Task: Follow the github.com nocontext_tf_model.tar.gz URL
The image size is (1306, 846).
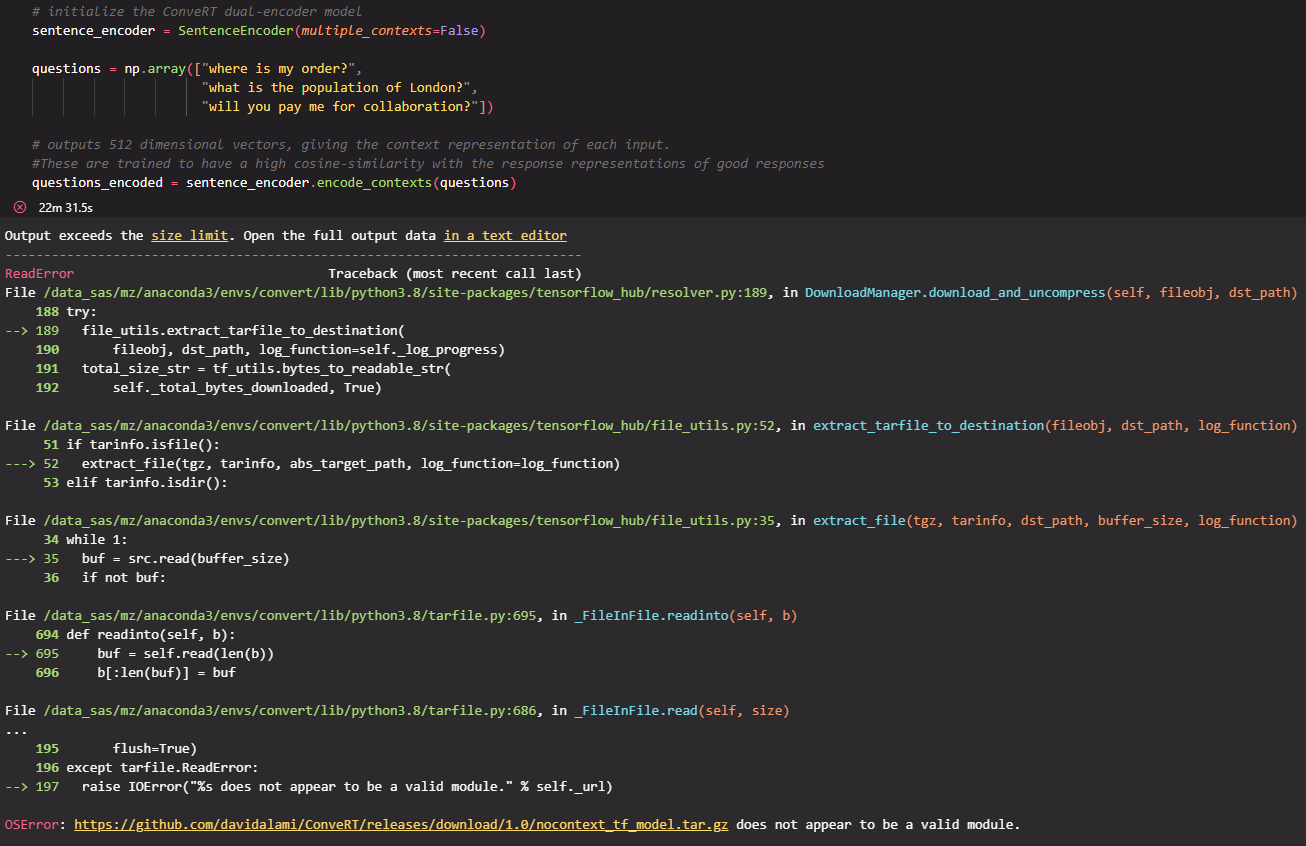Action: point(401,825)
